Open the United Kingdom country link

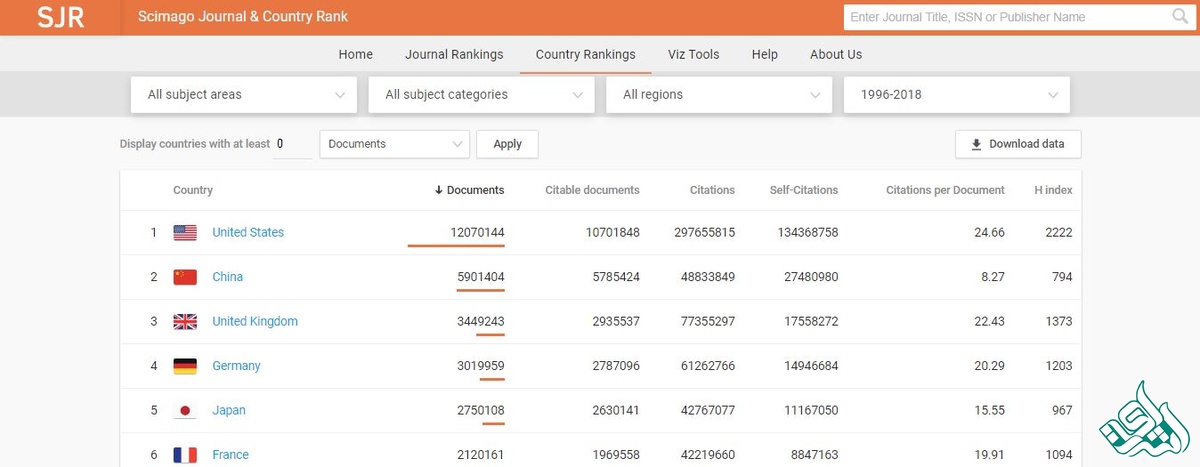click(255, 321)
